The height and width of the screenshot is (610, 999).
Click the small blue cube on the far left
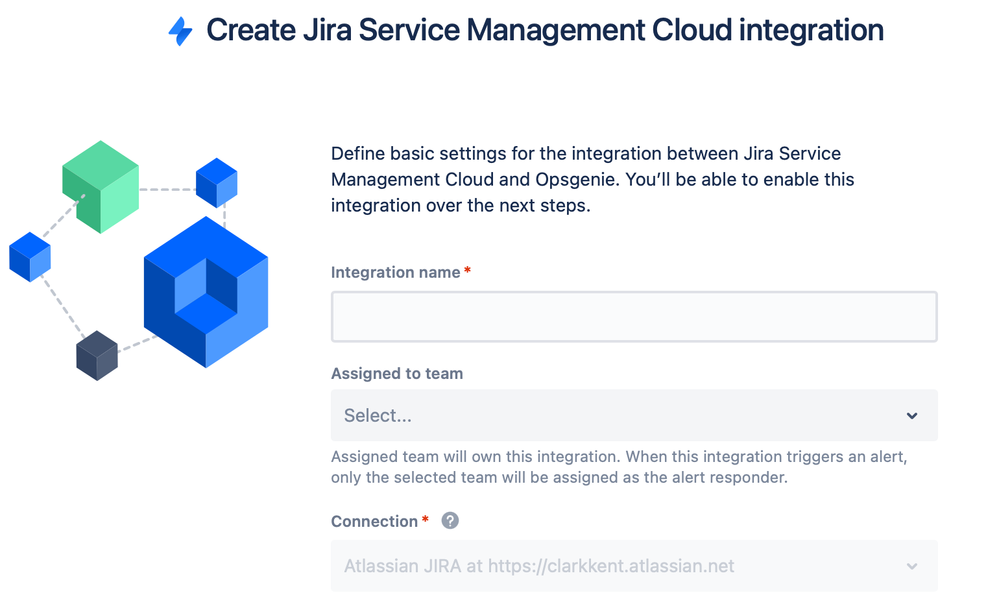[29, 257]
